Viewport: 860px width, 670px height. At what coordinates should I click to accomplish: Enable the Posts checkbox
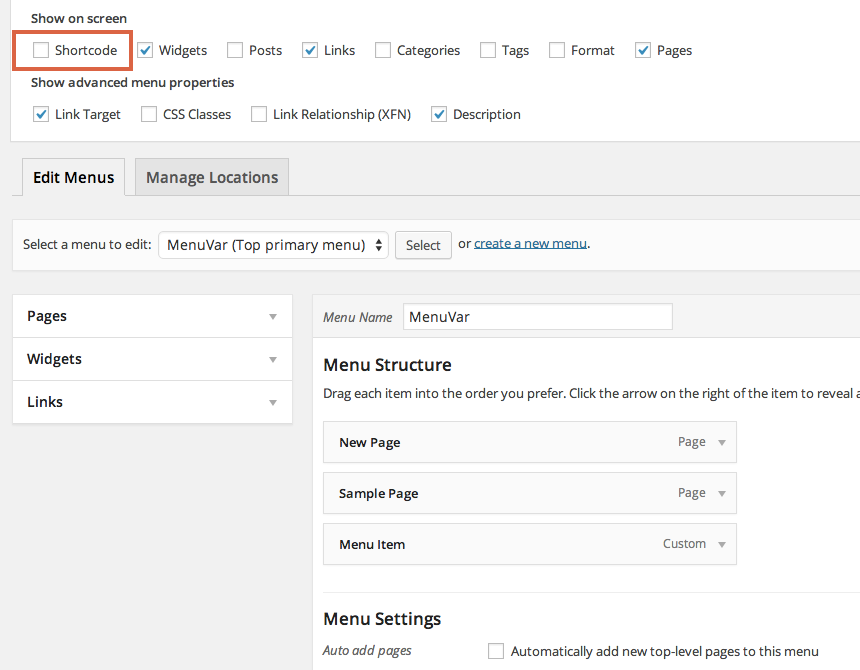(235, 50)
